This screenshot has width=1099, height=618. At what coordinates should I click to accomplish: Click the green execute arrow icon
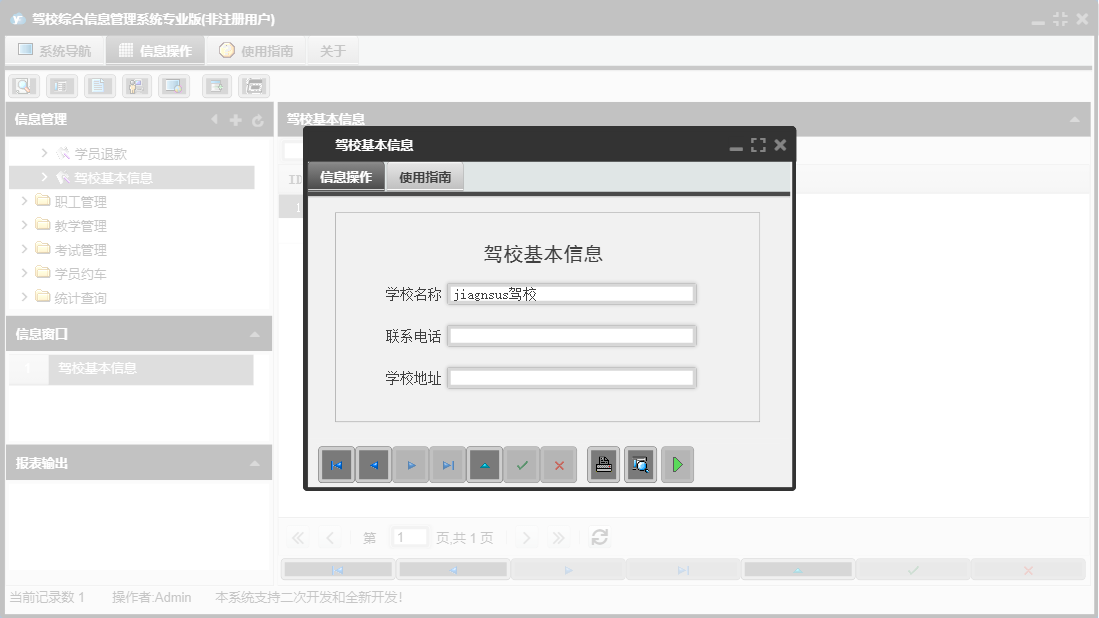(677, 464)
